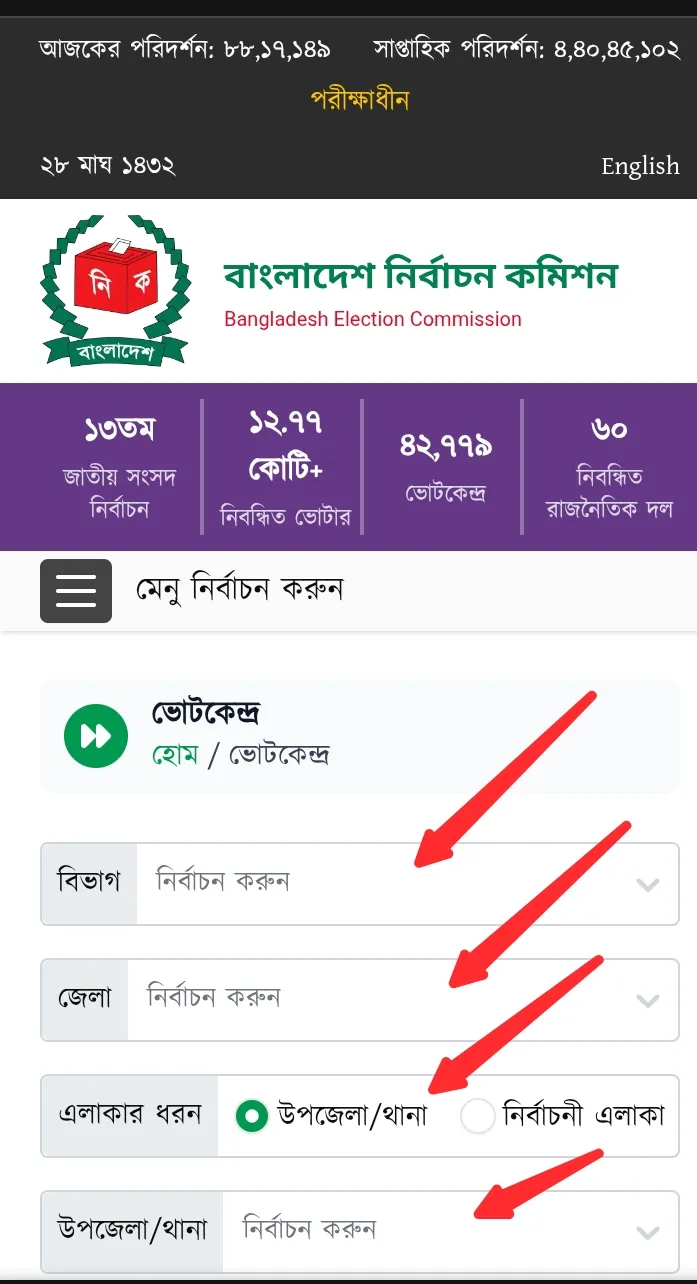Click the chevron on the বিভাগ selector

point(648,884)
